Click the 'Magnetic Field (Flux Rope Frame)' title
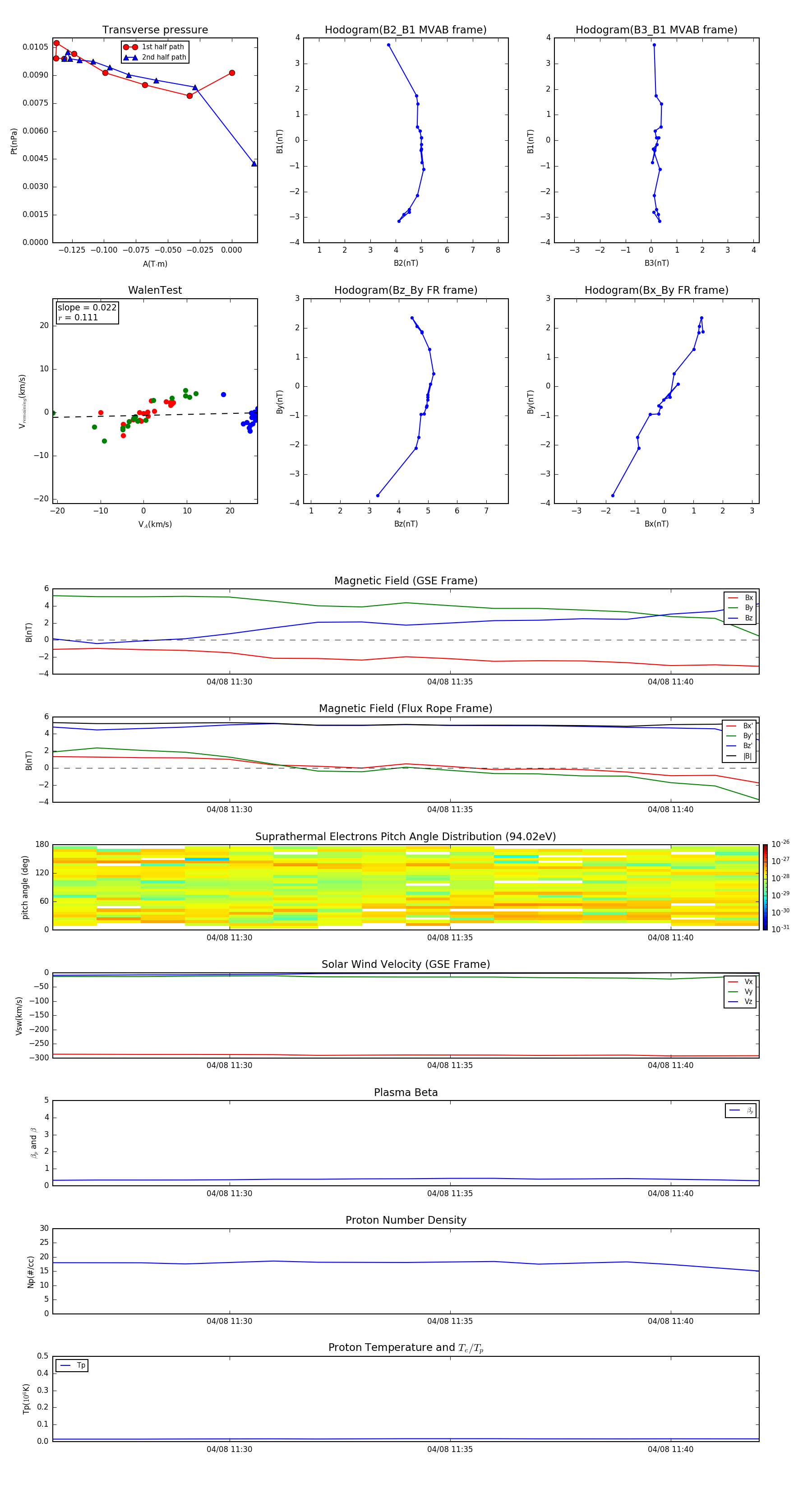812x1489 pixels. pos(406,709)
